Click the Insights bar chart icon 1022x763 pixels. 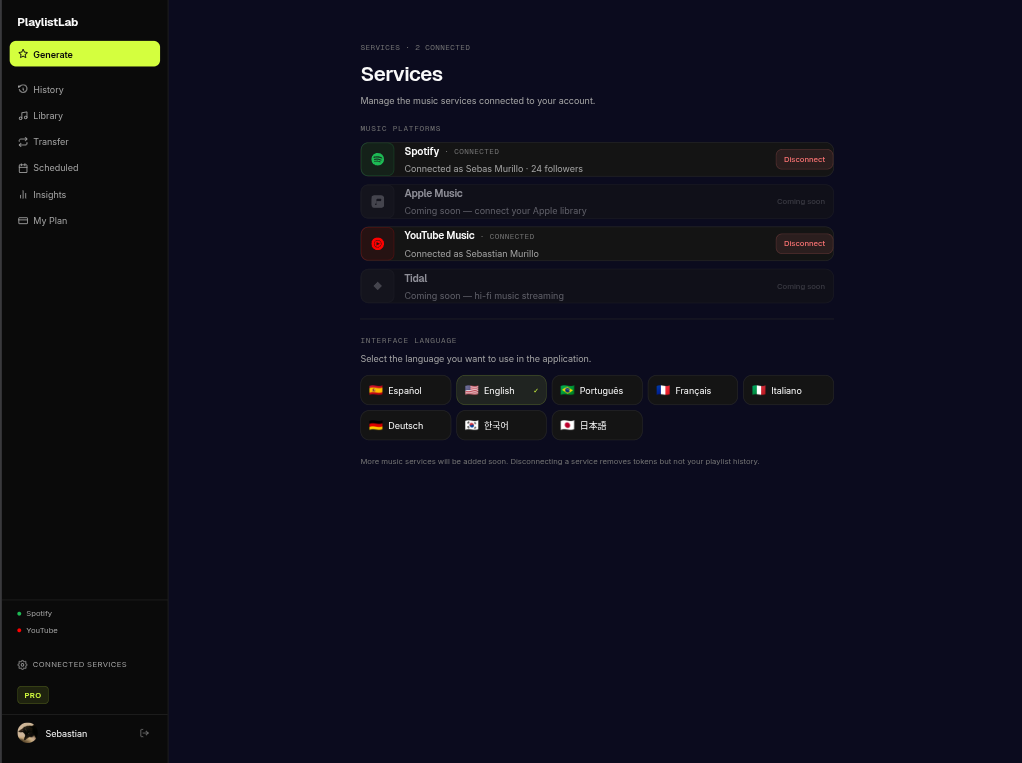pyautogui.click(x=23, y=194)
